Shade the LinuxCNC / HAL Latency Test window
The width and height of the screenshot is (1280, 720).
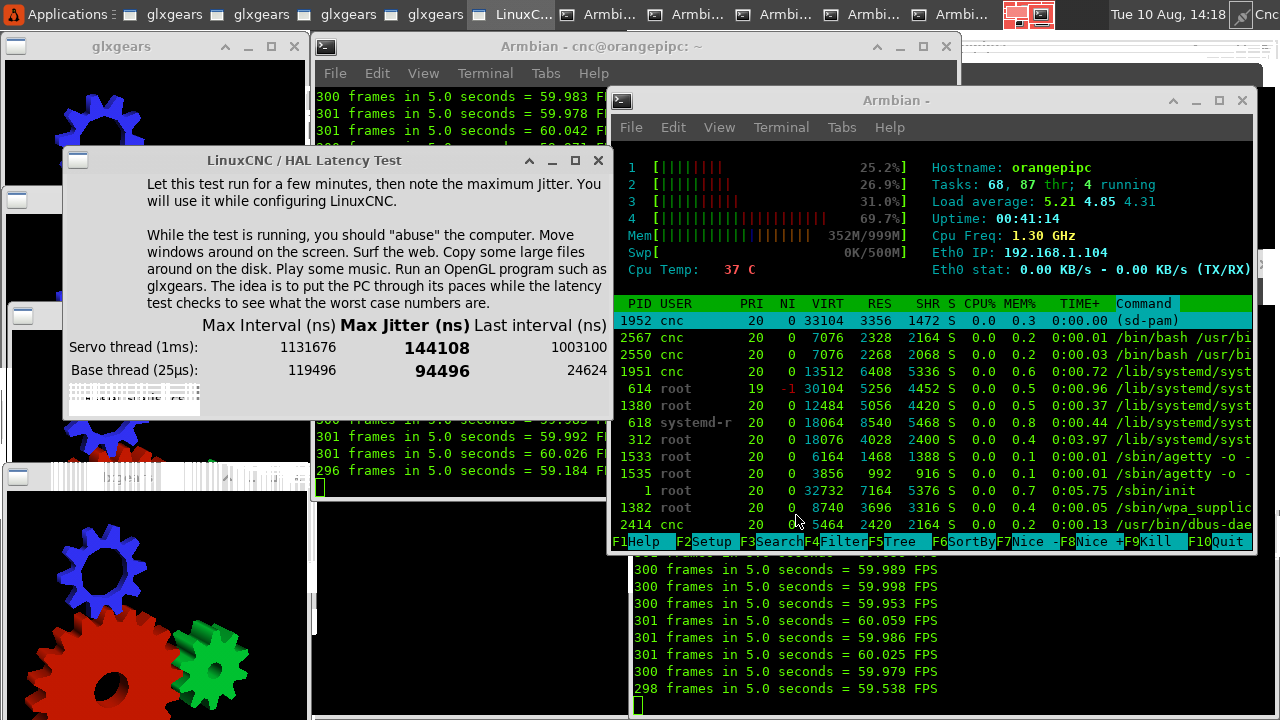tap(529, 161)
